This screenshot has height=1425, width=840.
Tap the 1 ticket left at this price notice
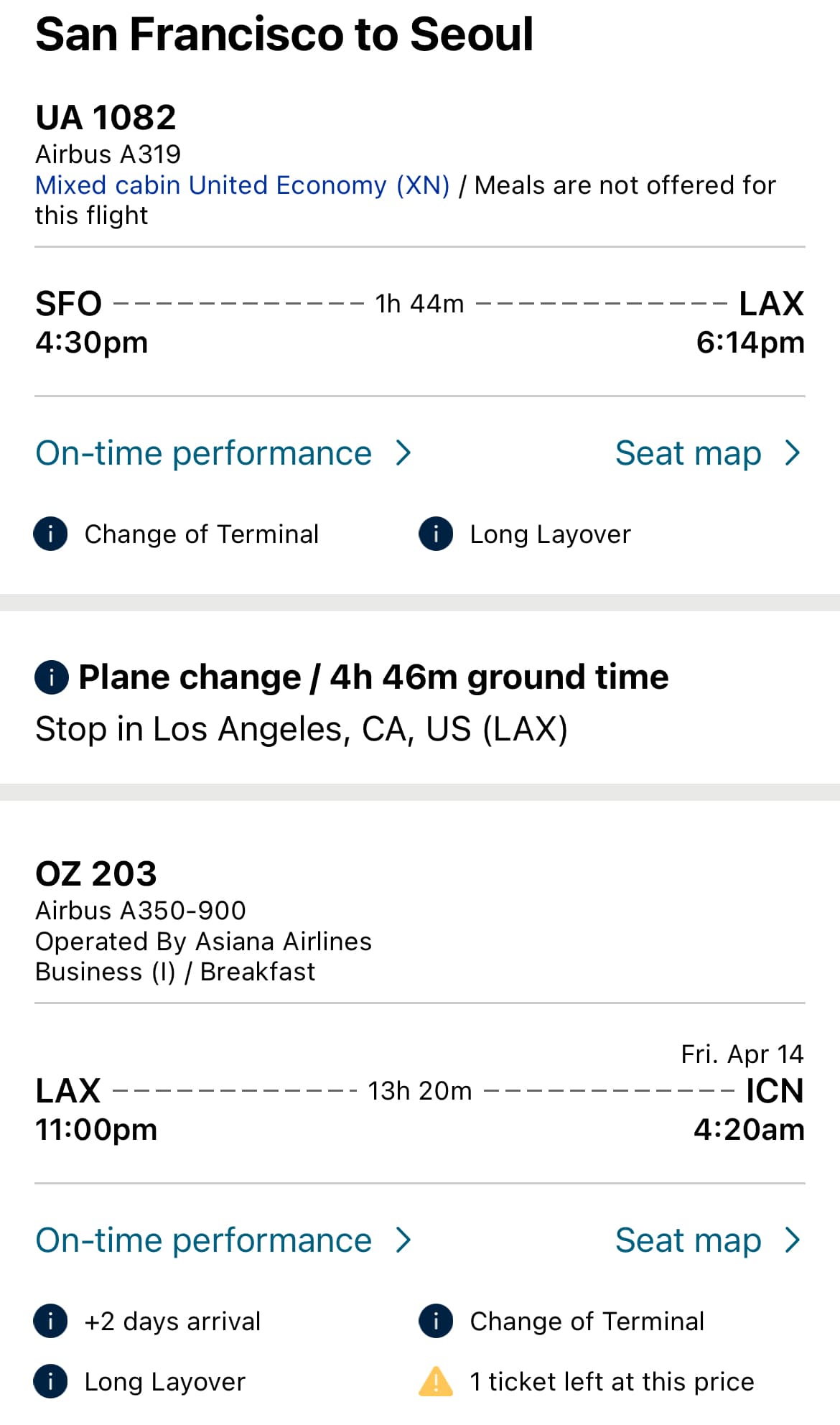(612, 1381)
